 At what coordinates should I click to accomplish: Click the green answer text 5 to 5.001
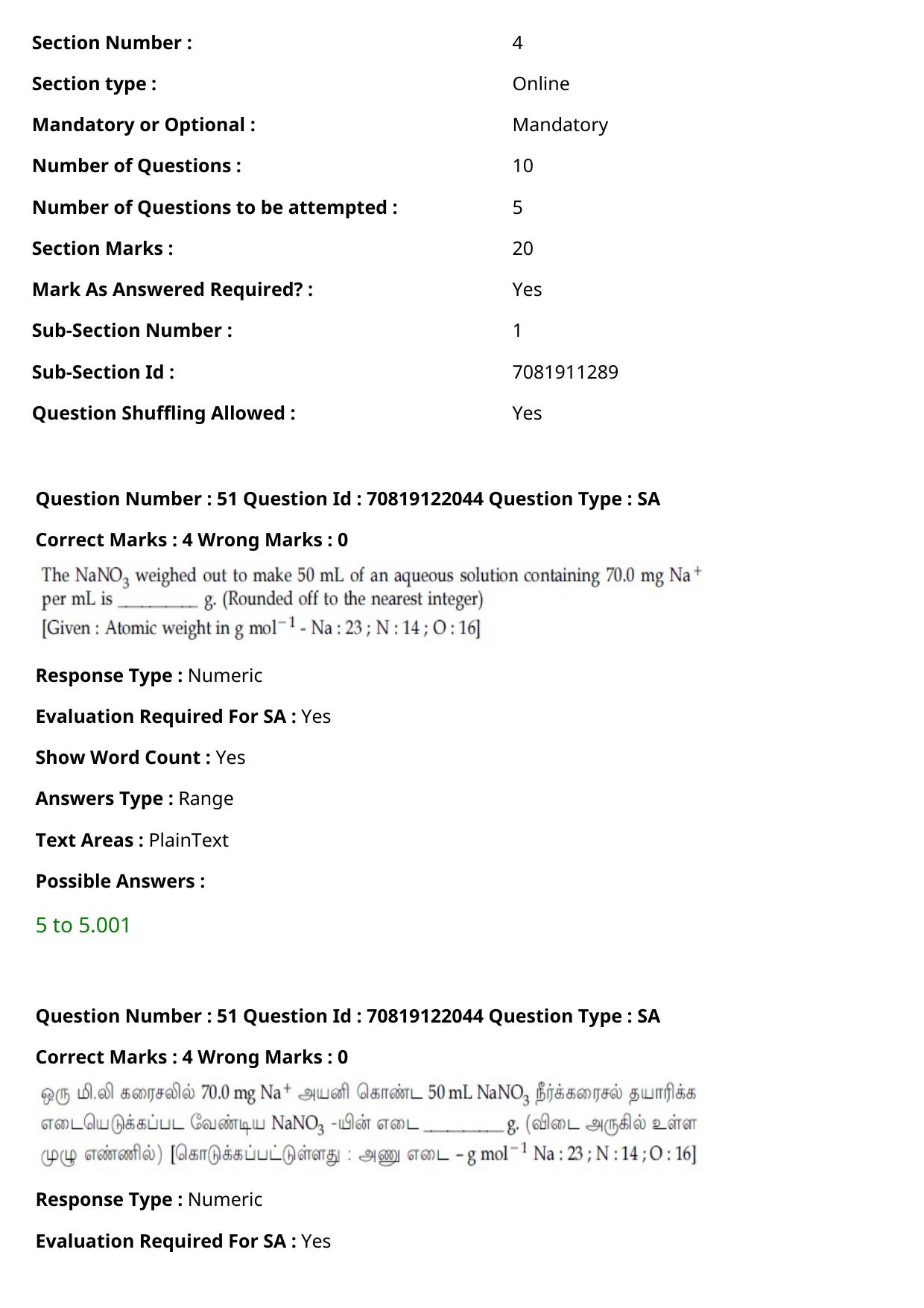83,925
